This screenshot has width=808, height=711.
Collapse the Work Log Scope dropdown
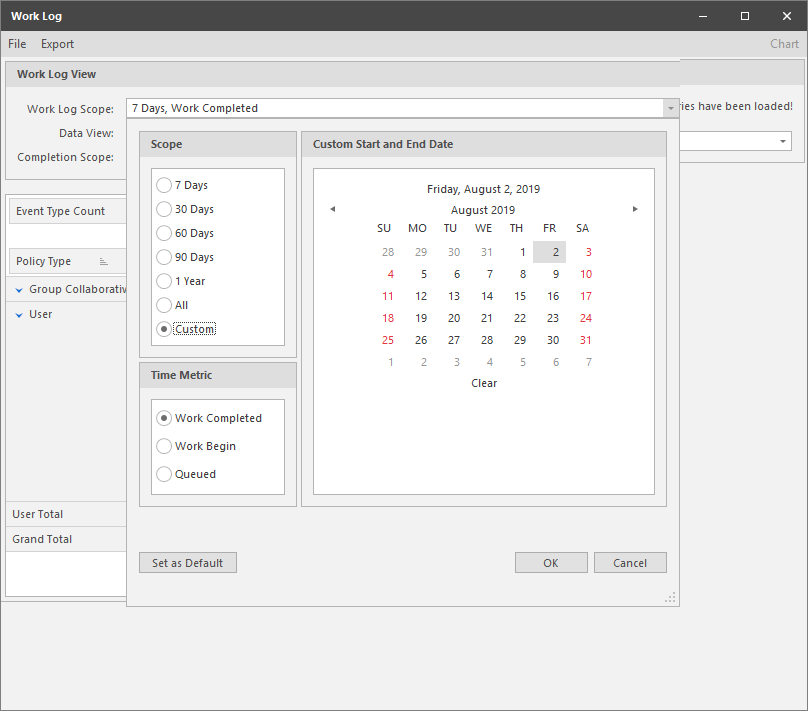[x=669, y=108]
